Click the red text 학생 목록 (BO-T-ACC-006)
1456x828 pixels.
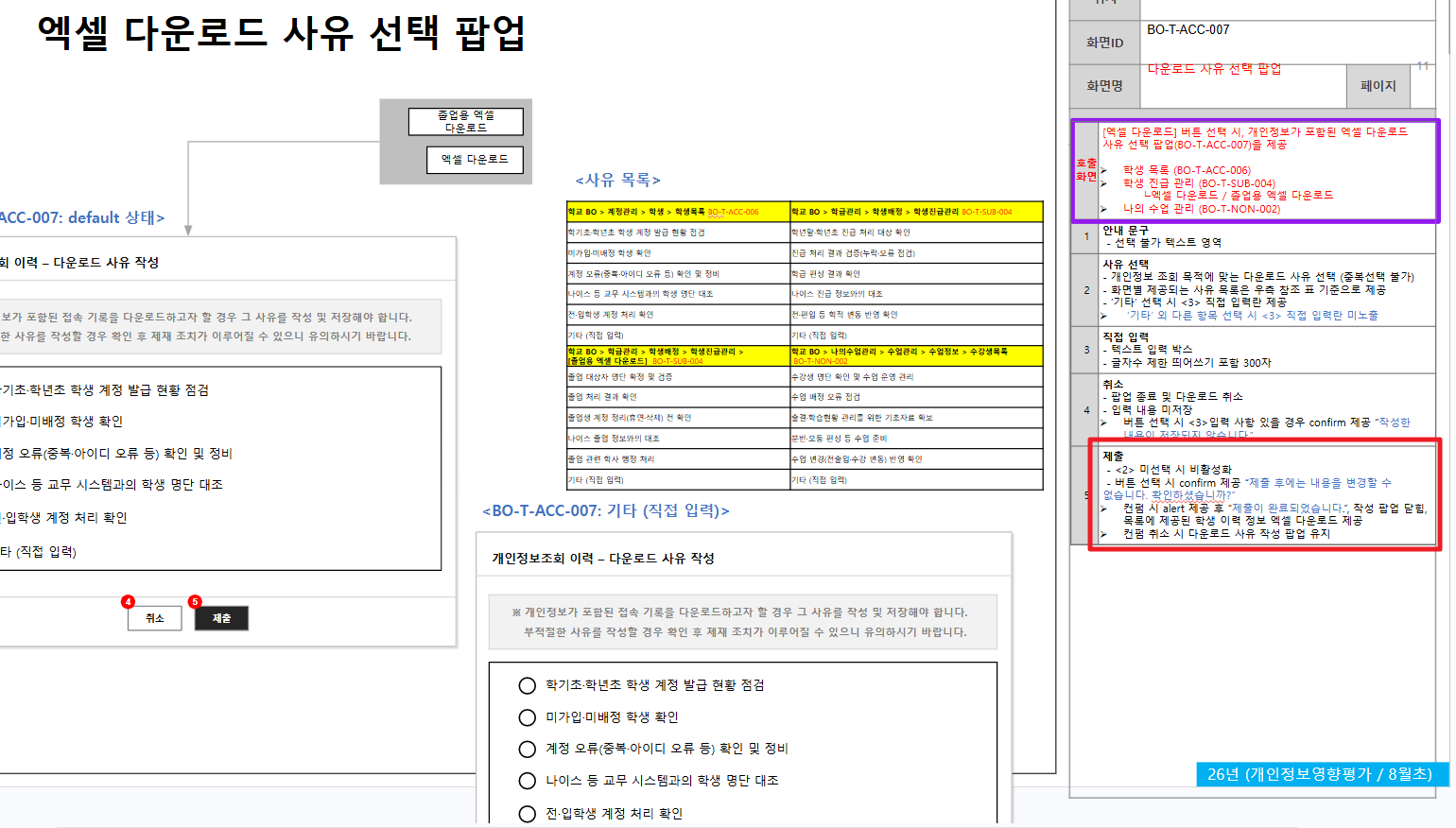(x=1187, y=171)
